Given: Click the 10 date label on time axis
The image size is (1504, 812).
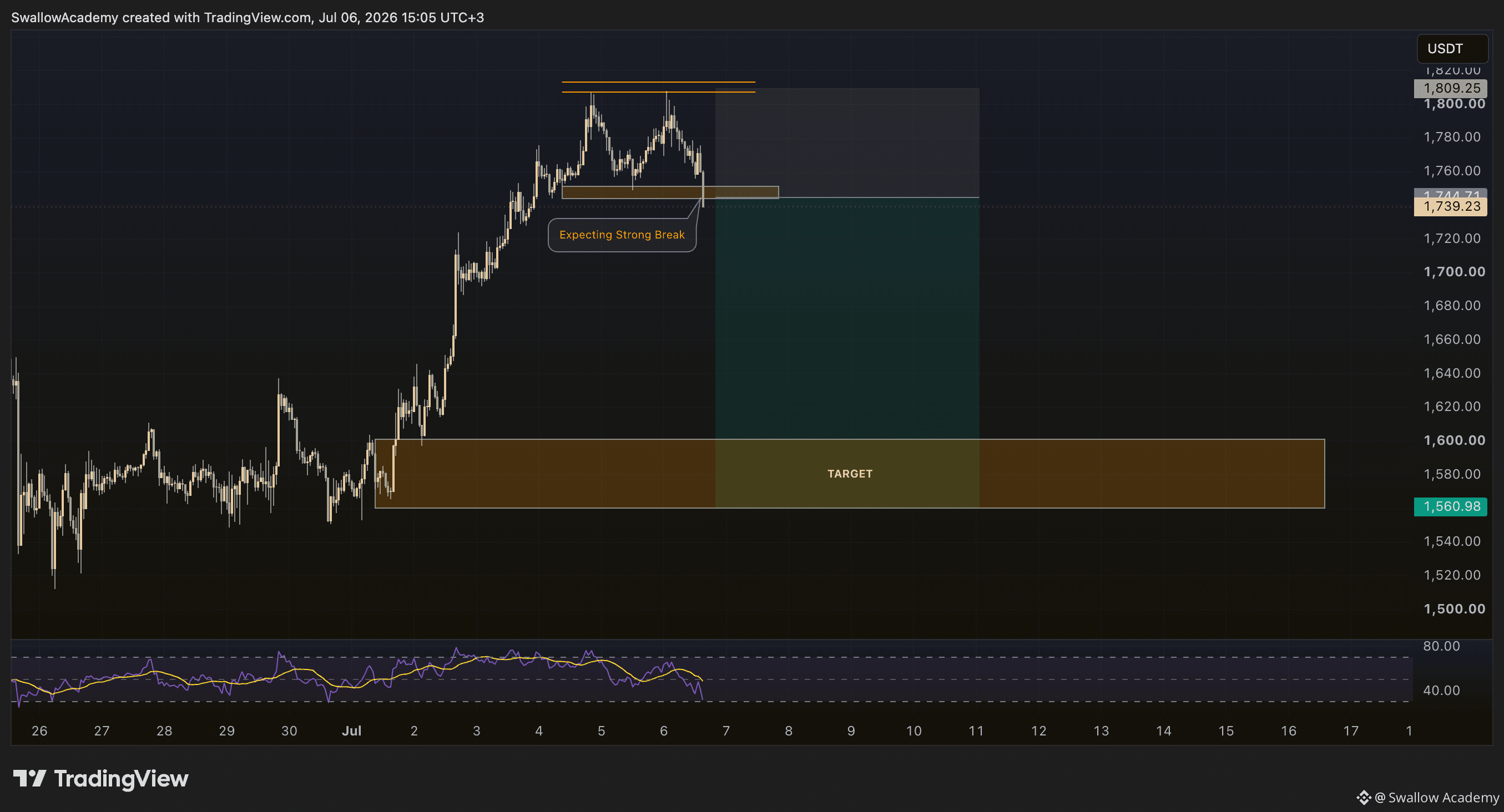Looking at the screenshot, I should tap(913, 731).
